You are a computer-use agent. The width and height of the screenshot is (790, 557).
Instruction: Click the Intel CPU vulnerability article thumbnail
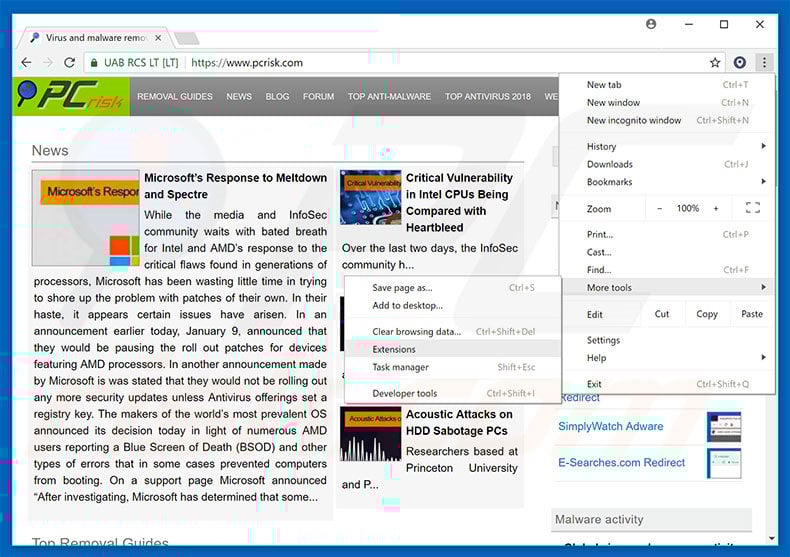tap(371, 197)
